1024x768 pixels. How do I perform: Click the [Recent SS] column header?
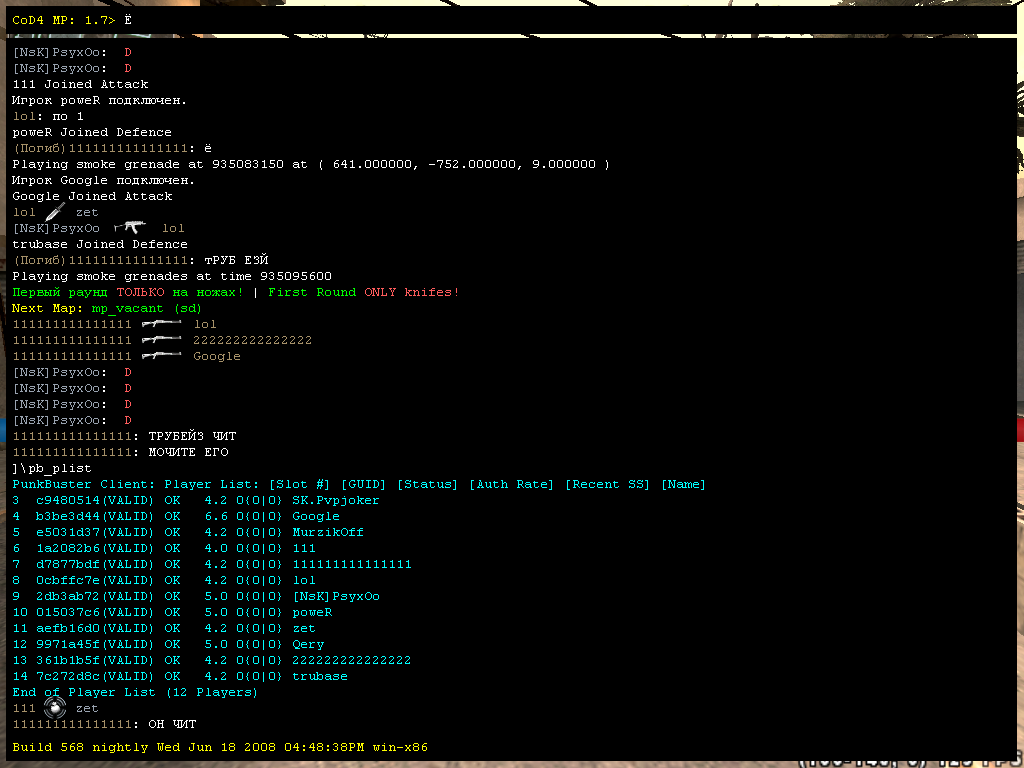click(607, 484)
